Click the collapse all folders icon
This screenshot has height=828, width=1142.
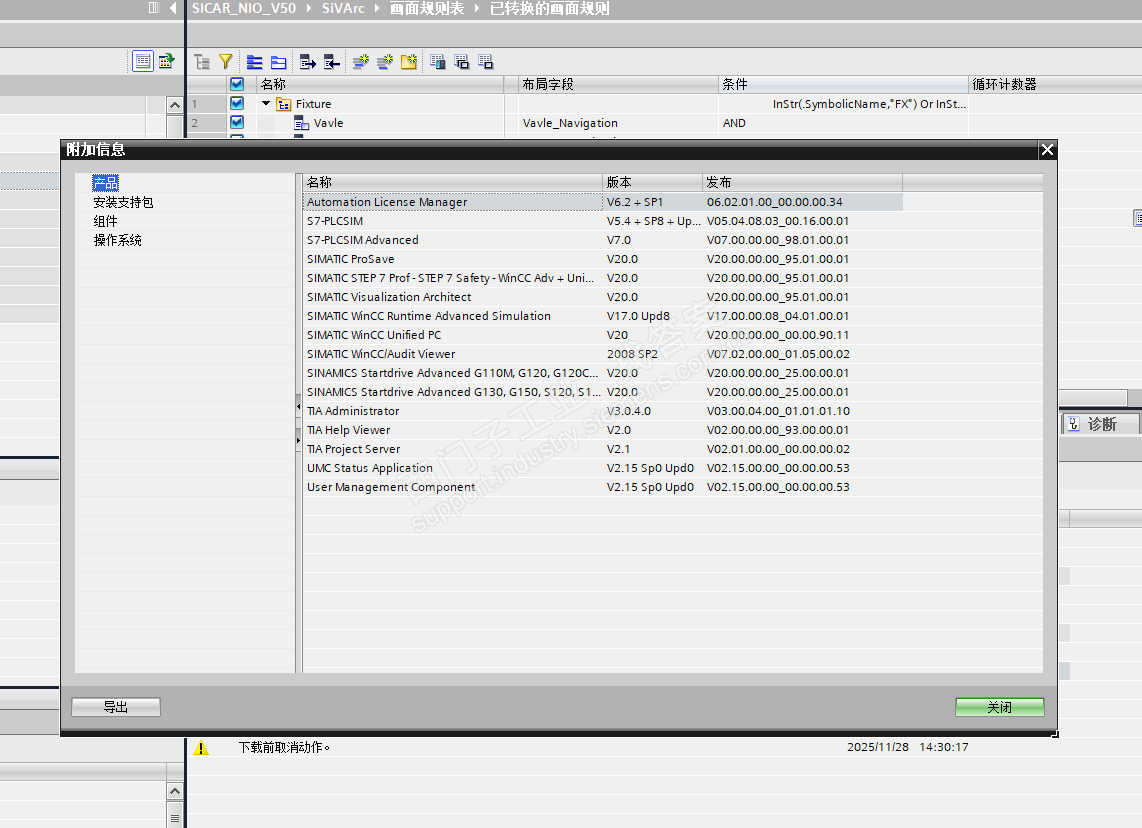278,62
